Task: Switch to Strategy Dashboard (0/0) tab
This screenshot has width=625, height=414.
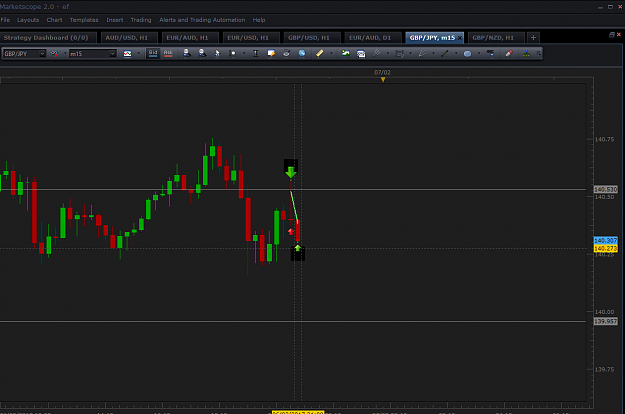Action: click(48, 37)
